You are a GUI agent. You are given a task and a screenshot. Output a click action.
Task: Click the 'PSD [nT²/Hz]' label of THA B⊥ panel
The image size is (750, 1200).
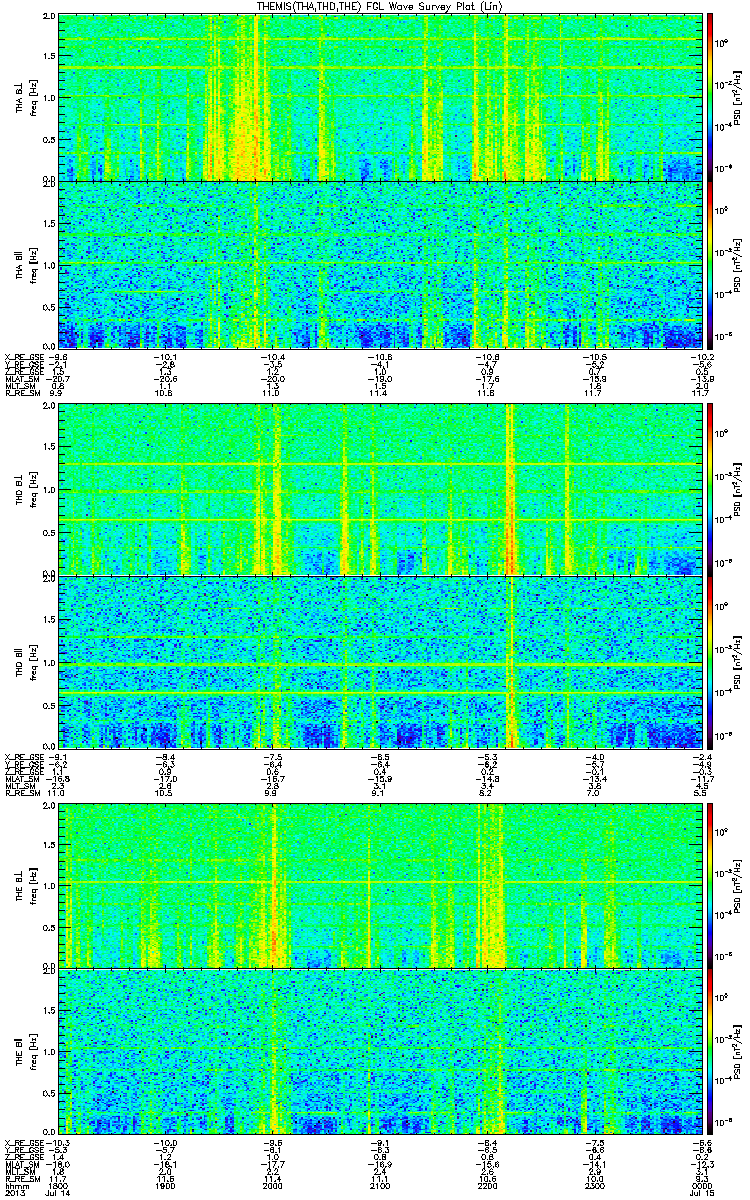click(739, 97)
